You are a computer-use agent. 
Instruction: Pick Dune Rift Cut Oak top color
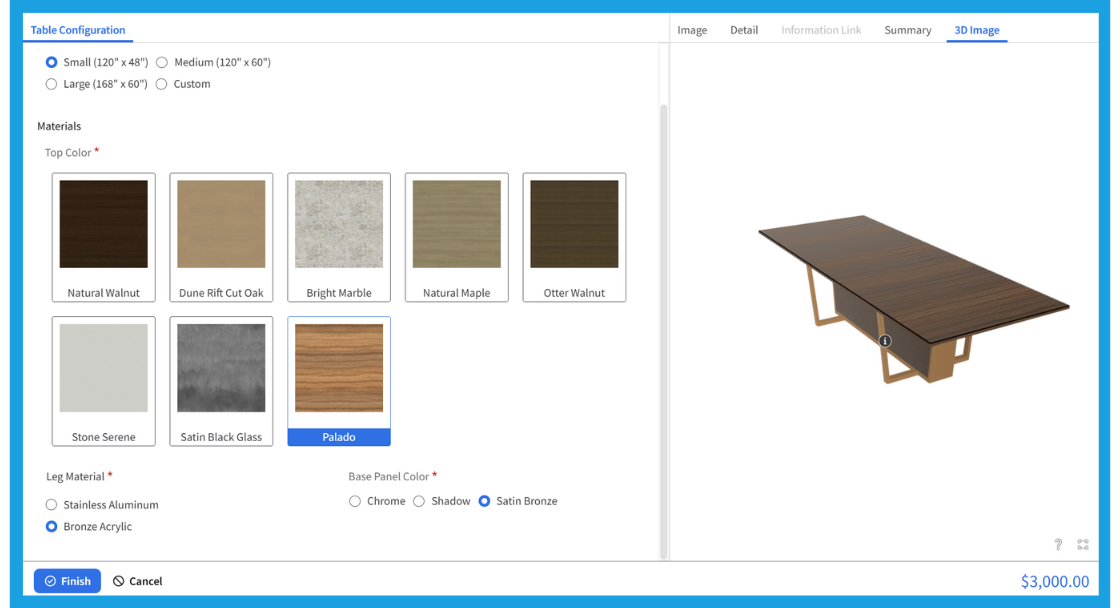point(221,237)
